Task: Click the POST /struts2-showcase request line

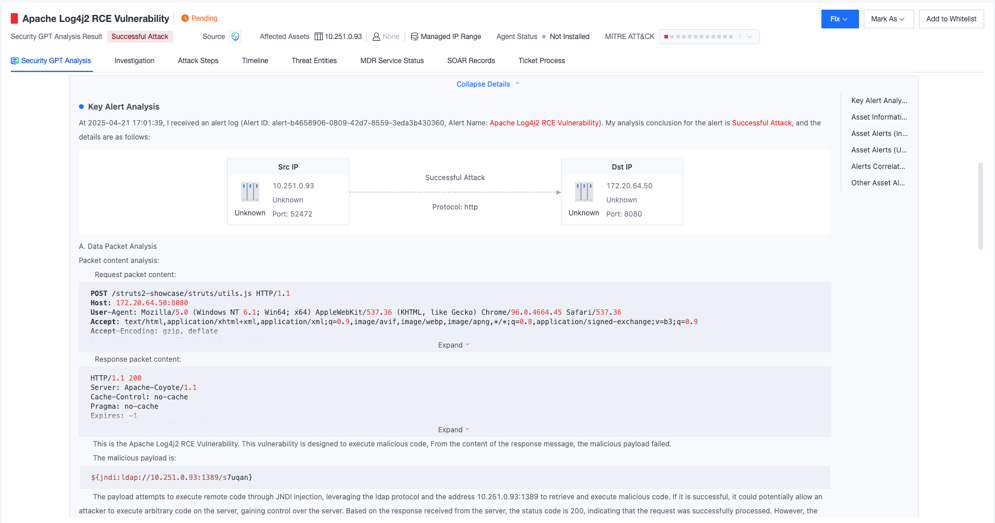Action: 190,294
